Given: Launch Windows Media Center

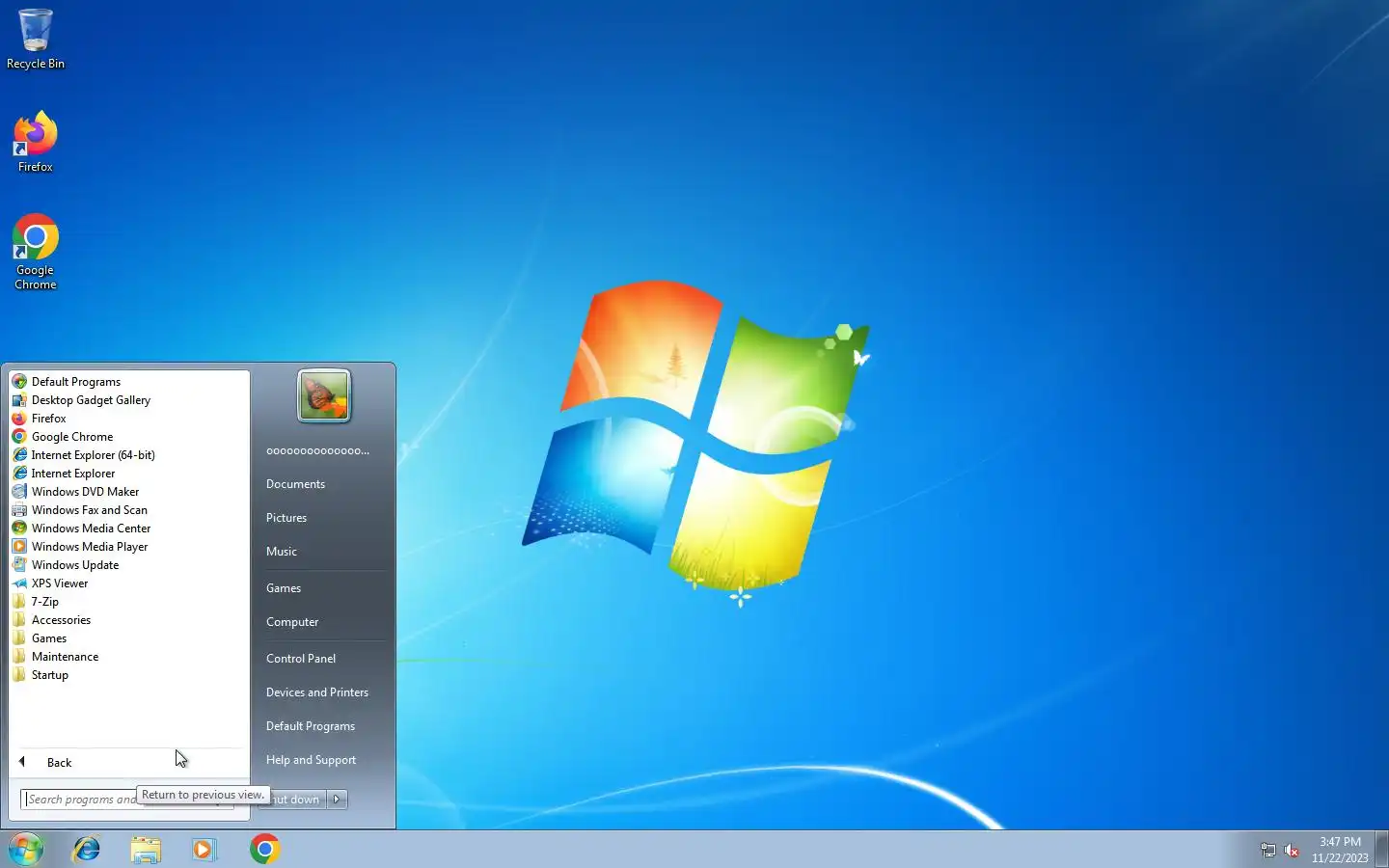Looking at the screenshot, I should pos(129,529).
